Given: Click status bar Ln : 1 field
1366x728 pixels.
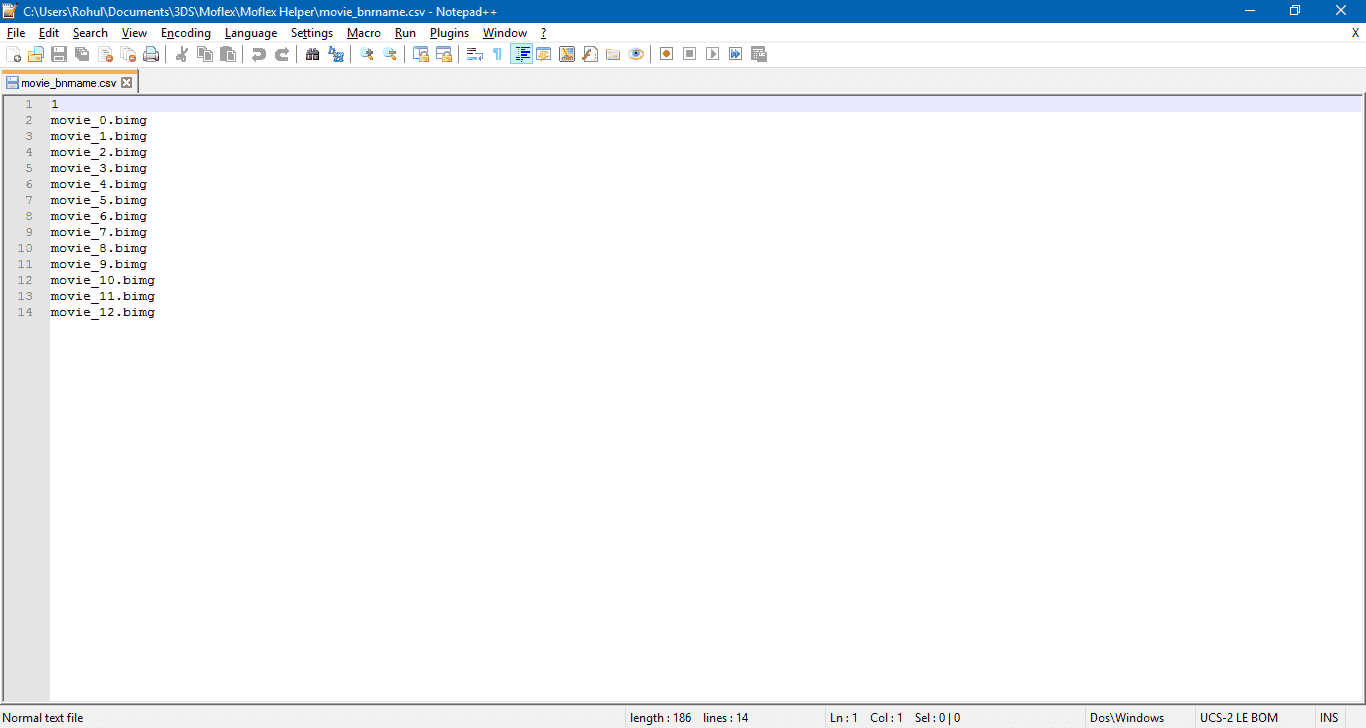Looking at the screenshot, I should coord(844,718).
